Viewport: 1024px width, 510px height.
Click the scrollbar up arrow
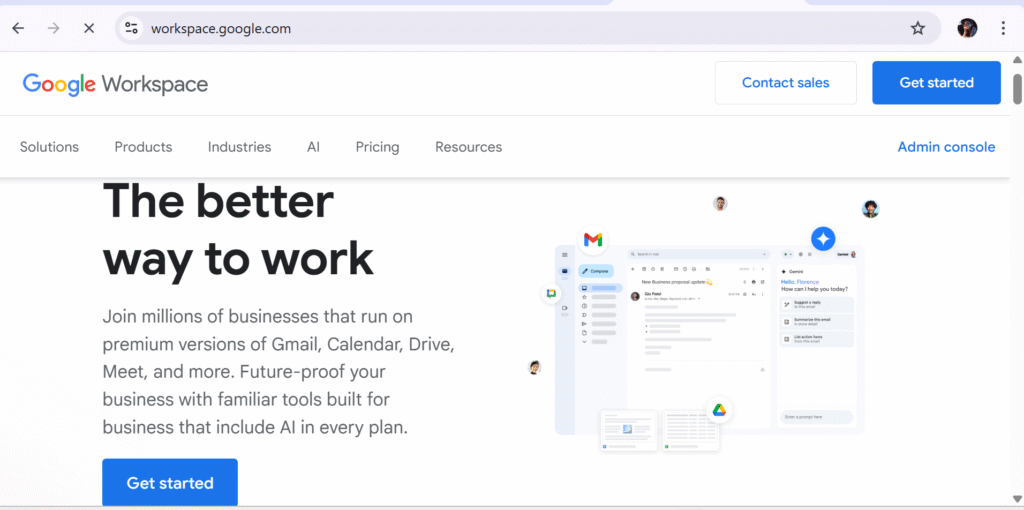pos(1017,59)
